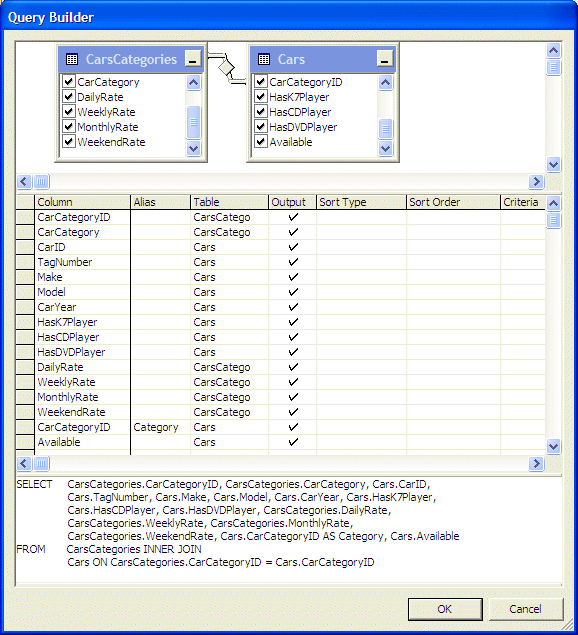578x635 pixels.
Task: Click grid pane vertical scrollbar down arrow
Action: (x=553, y=446)
